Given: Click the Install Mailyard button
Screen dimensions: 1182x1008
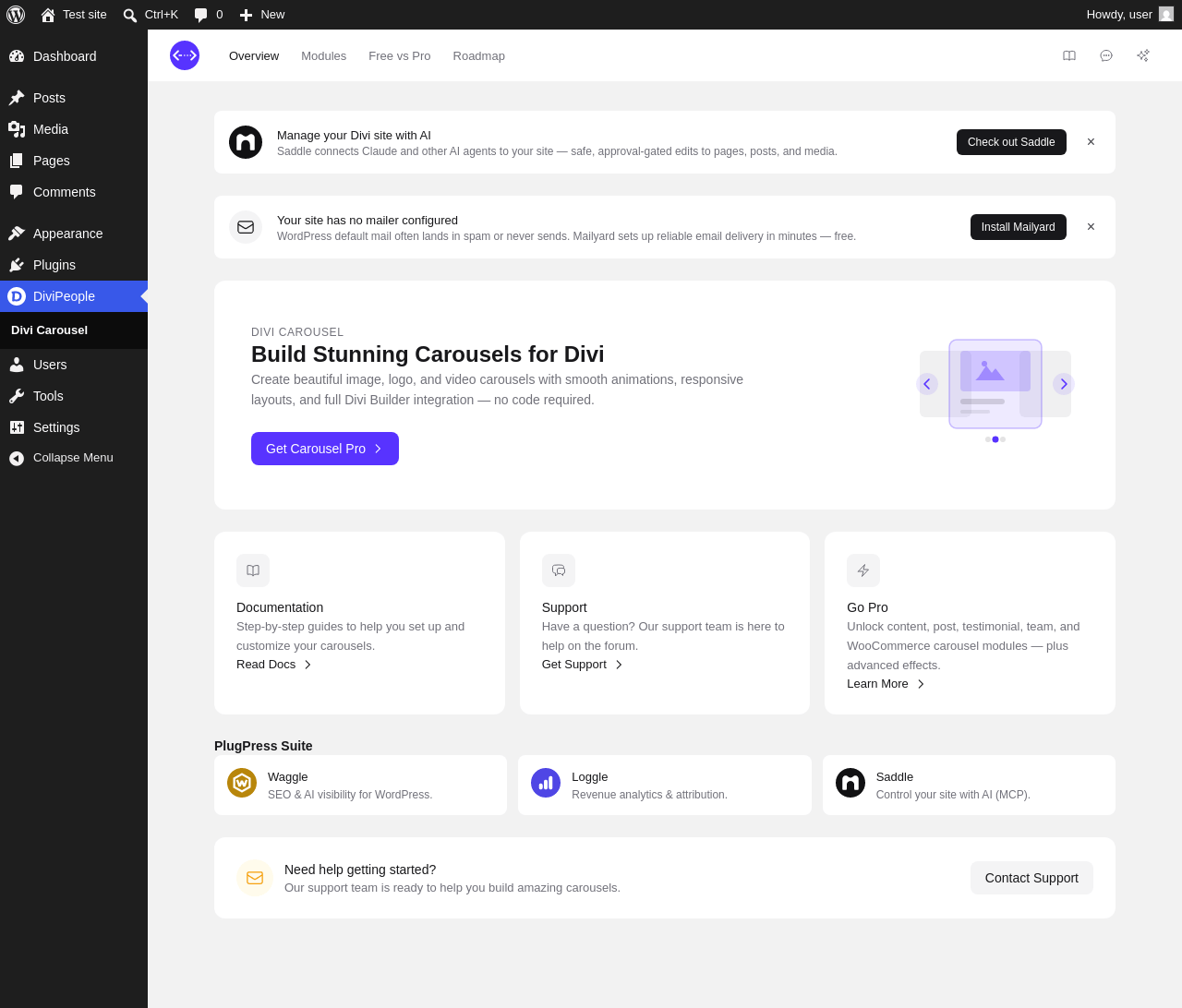Looking at the screenshot, I should click(1019, 227).
